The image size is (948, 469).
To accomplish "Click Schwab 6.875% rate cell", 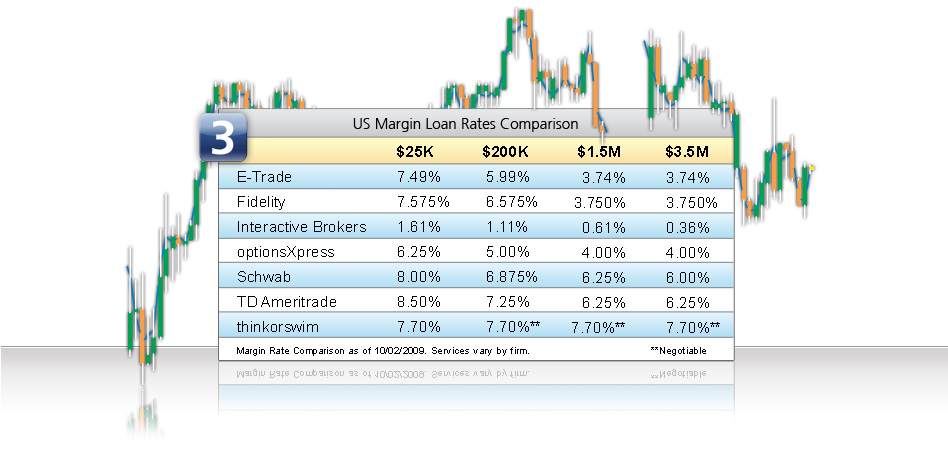I will (511, 277).
